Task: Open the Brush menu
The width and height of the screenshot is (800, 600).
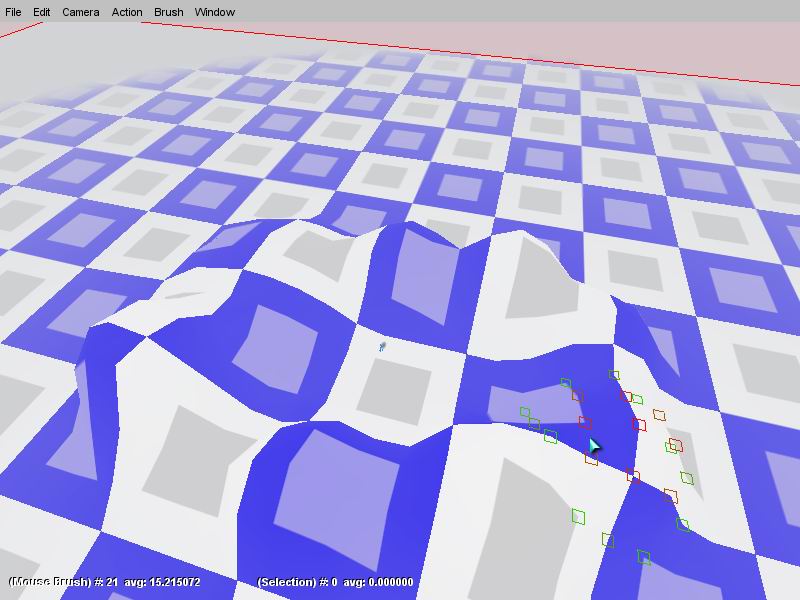Action: 169,12
